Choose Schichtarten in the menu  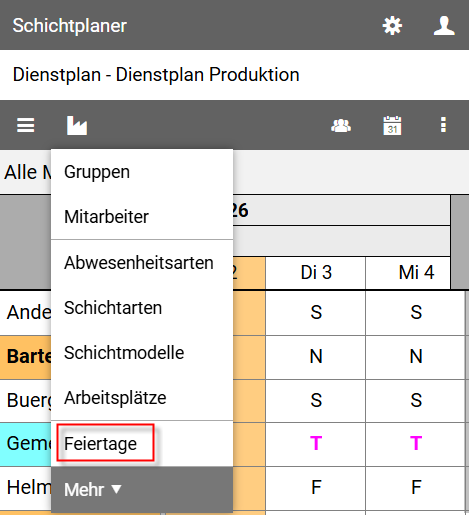pos(142,308)
